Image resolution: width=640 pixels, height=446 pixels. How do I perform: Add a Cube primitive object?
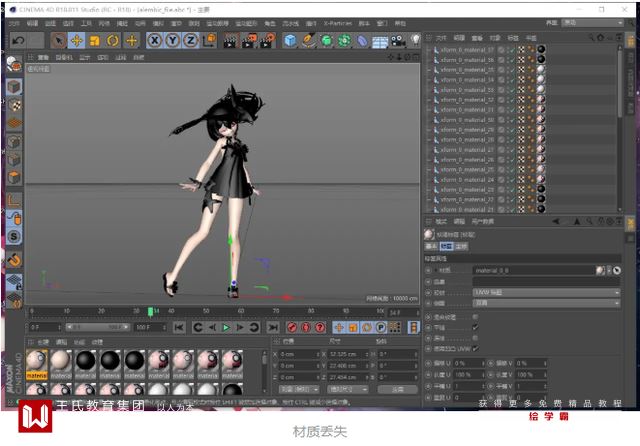point(291,40)
